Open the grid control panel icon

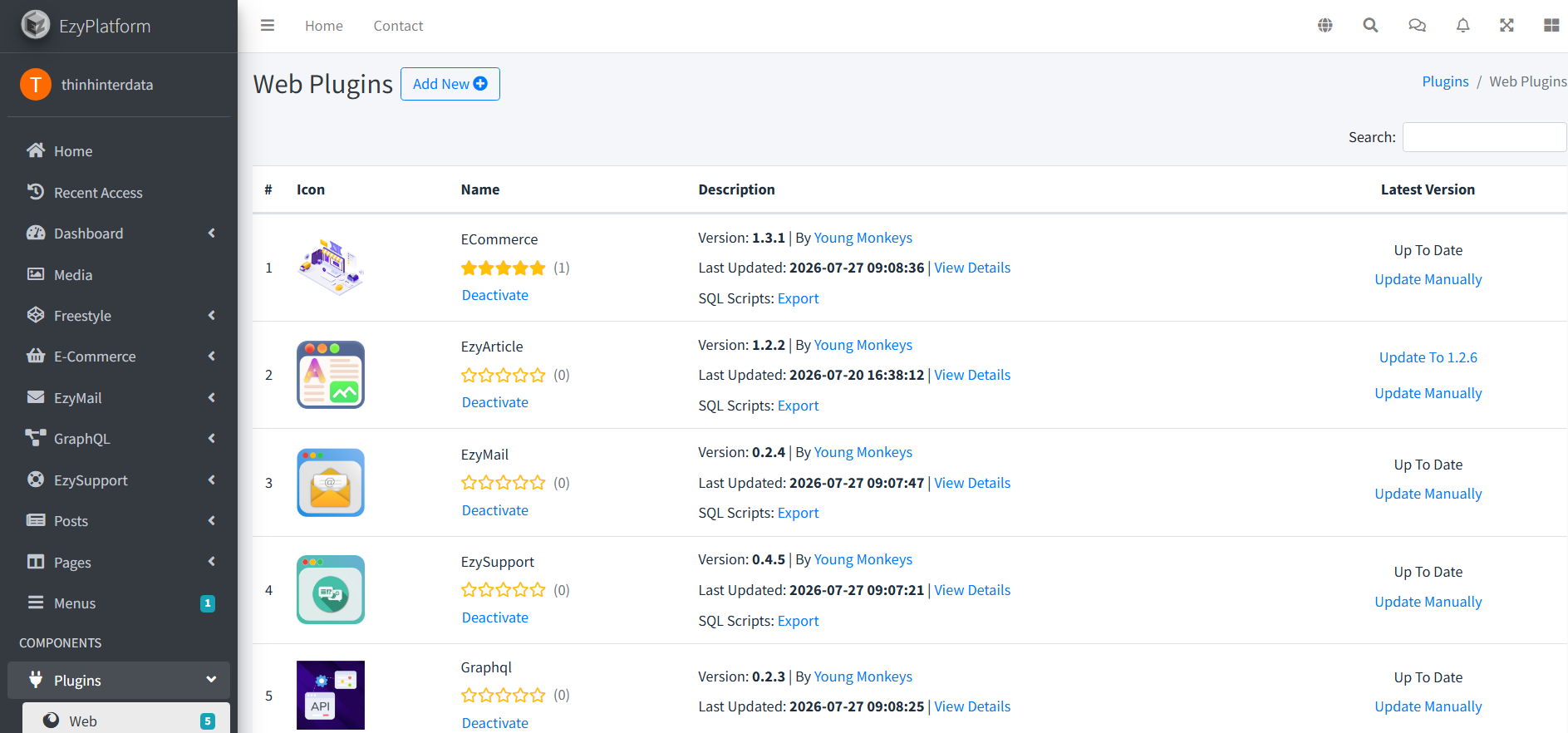(1551, 26)
